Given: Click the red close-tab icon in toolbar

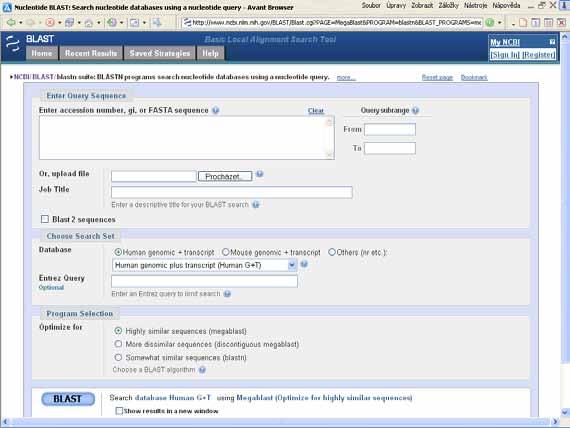Looking at the screenshot, I should coord(561,23).
